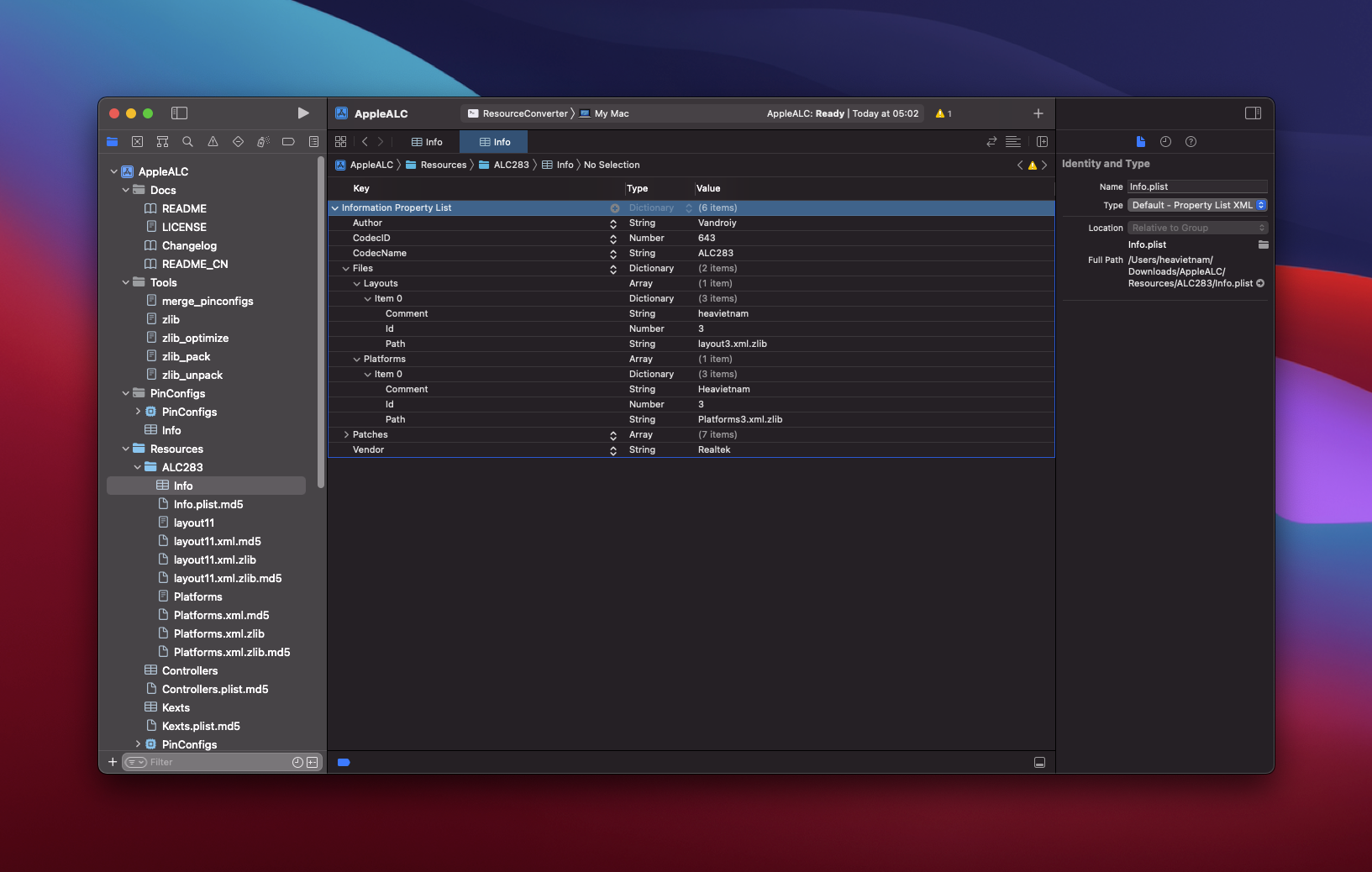Collapse the Layouts array row

click(357, 283)
